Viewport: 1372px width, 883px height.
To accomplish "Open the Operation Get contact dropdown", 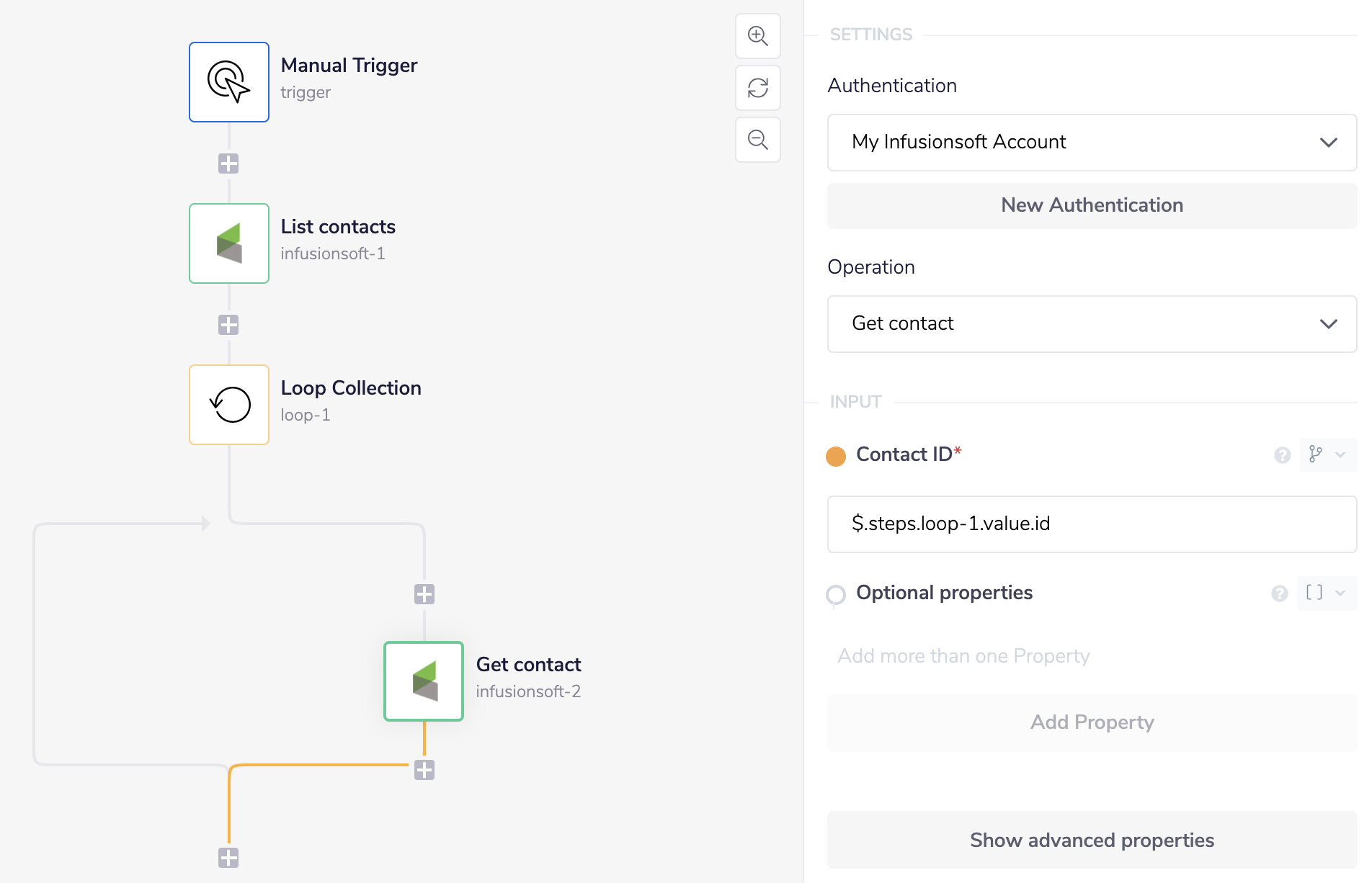I will 1091,324.
